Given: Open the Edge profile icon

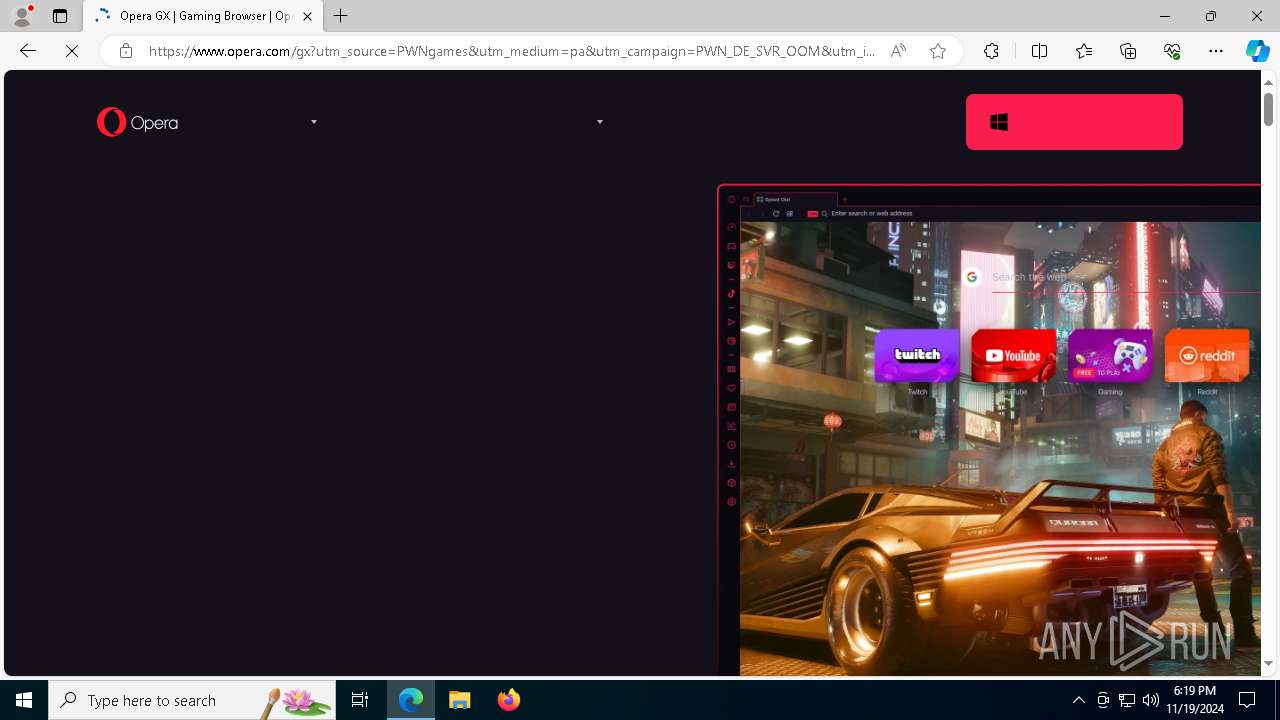Looking at the screenshot, I should click(22, 16).
